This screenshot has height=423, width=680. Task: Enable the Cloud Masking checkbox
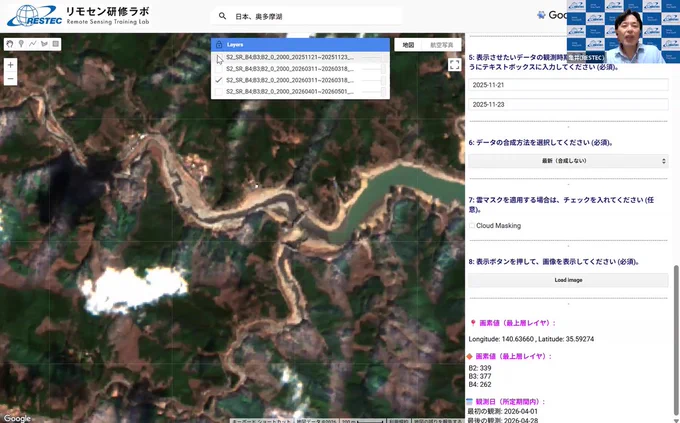(x=472, y=226)
